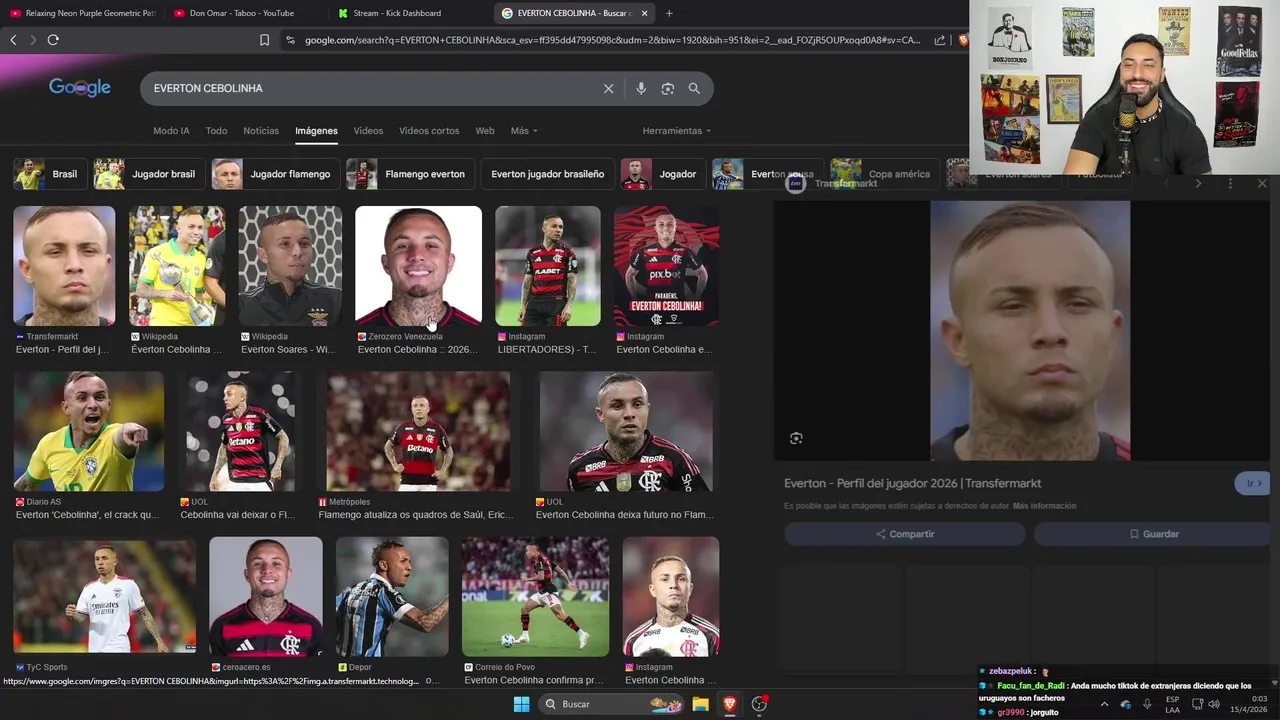Open Windows Start menu
The image size is (1280, 720).
[x=521, y=704]
